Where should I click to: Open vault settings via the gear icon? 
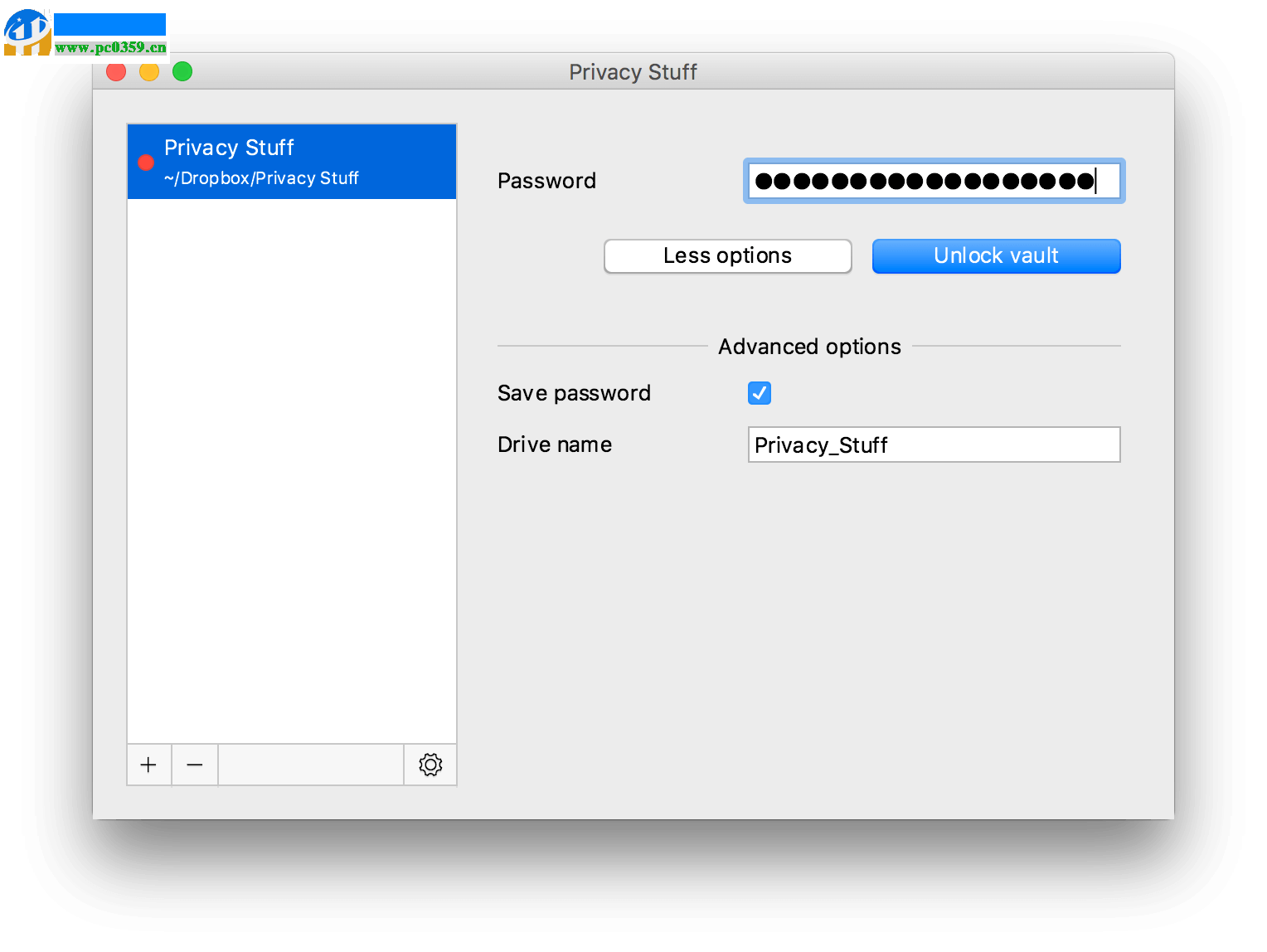(430, 765)
